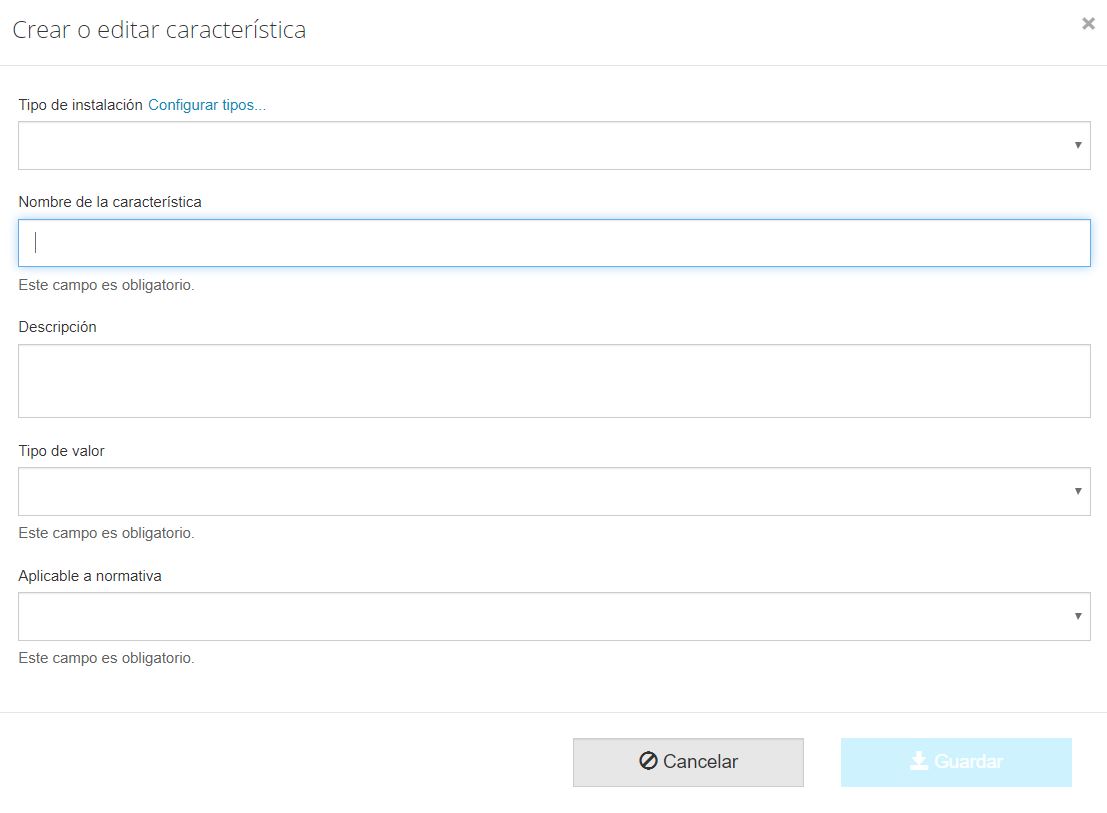Focus the Nombre de la característica field
This screenshot has height=813, width=1107.
pos(554,243)
